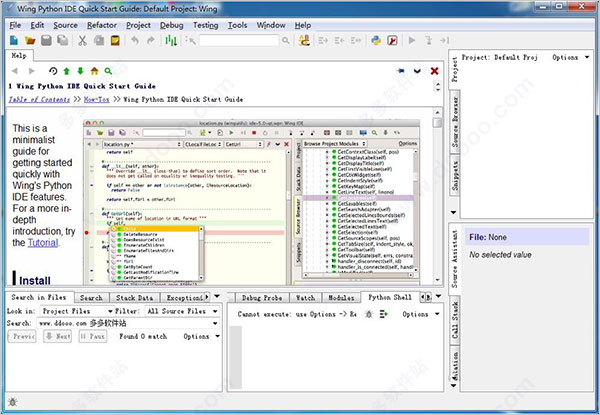Click the Undo arrow icon
The width and height of the screenshot is (600, 415).
135,40
